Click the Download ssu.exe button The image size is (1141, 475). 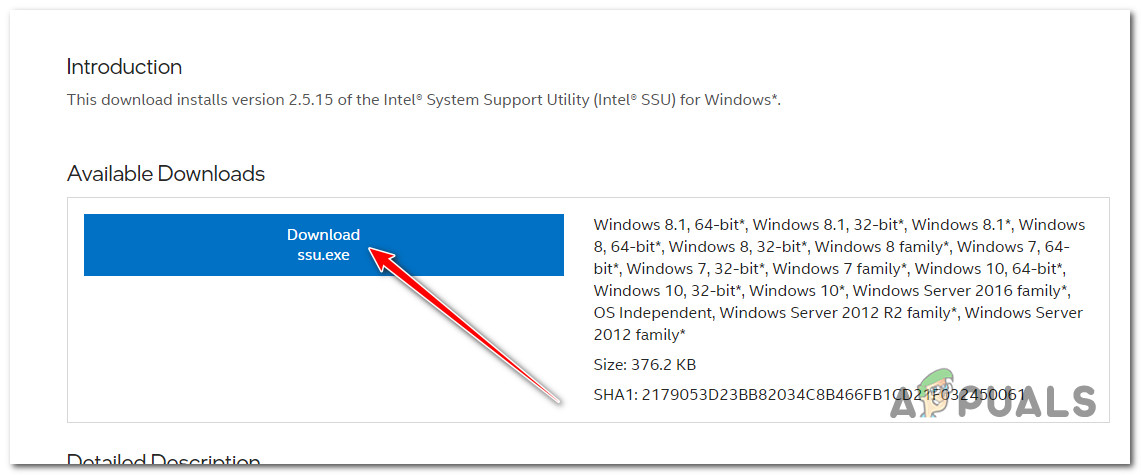(x=323, y=244)
